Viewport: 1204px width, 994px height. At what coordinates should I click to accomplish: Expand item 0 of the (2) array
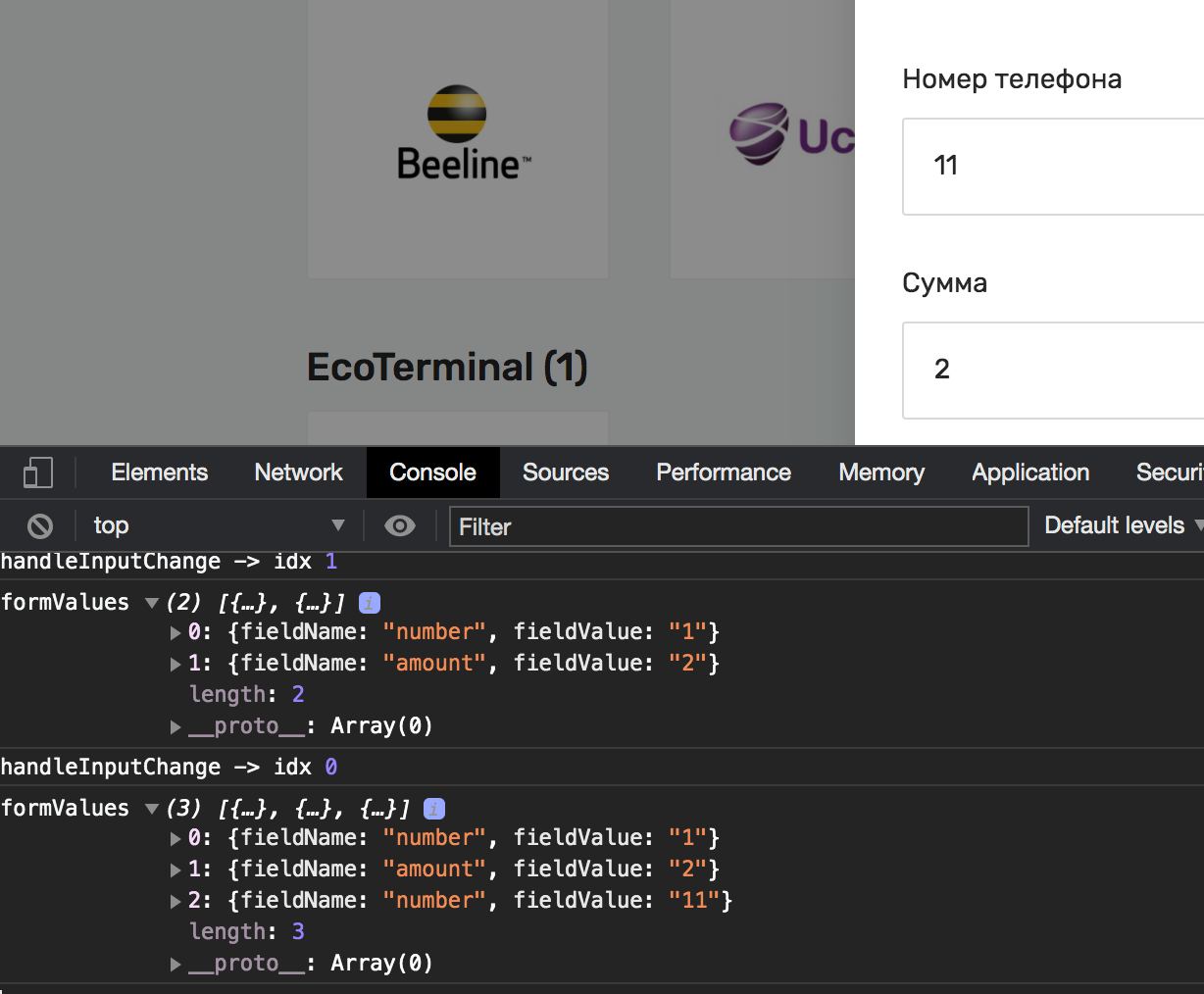coord(176,632)
